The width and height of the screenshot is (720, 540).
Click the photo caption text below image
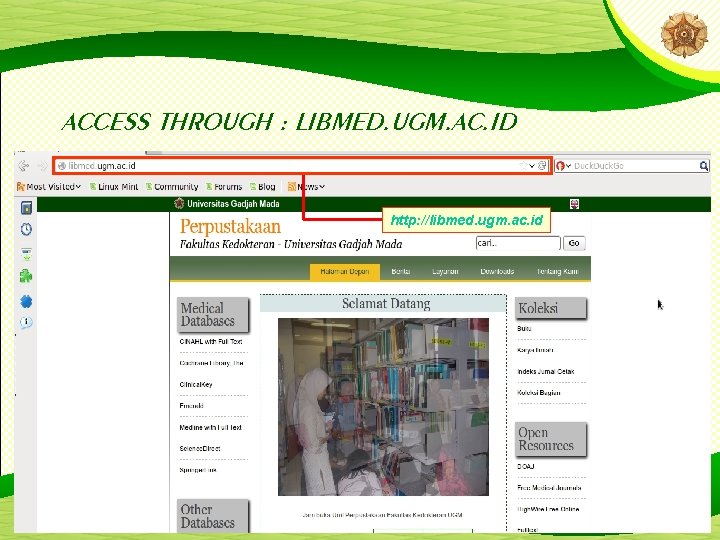tap(382, 515)
